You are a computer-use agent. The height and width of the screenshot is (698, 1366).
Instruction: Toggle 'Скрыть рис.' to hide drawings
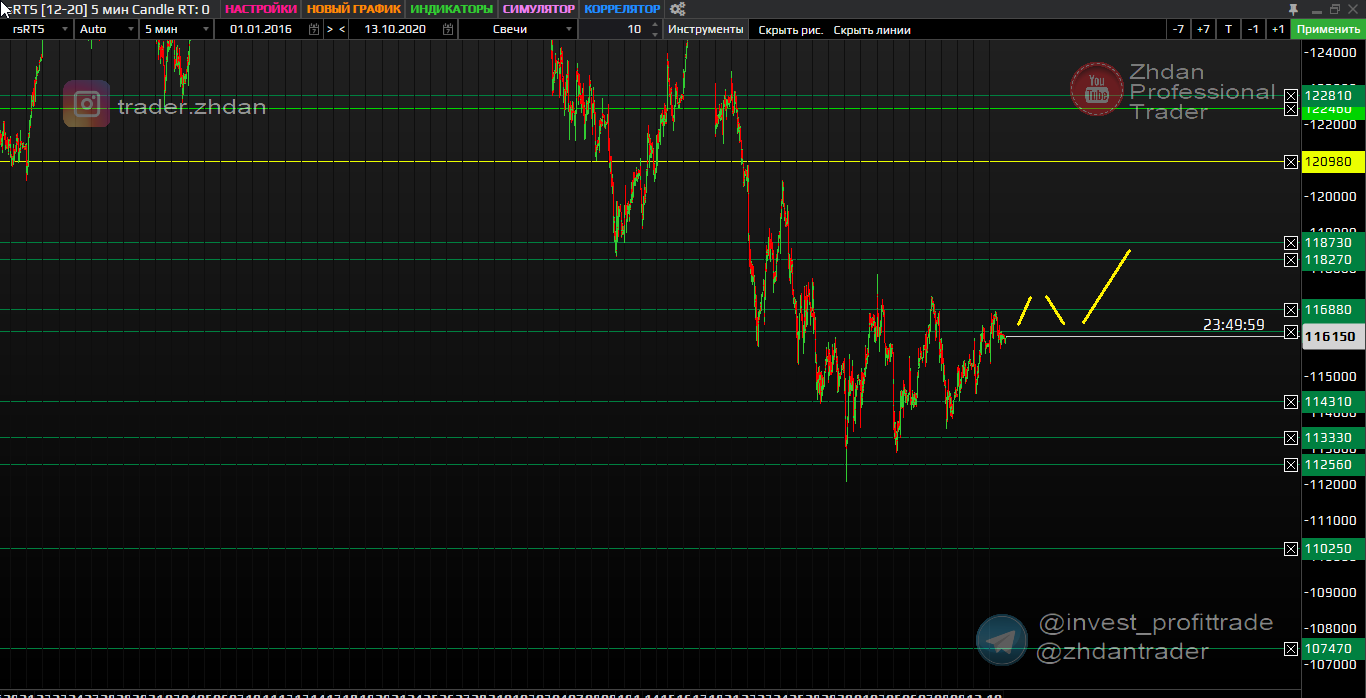[x=790, y=29]
